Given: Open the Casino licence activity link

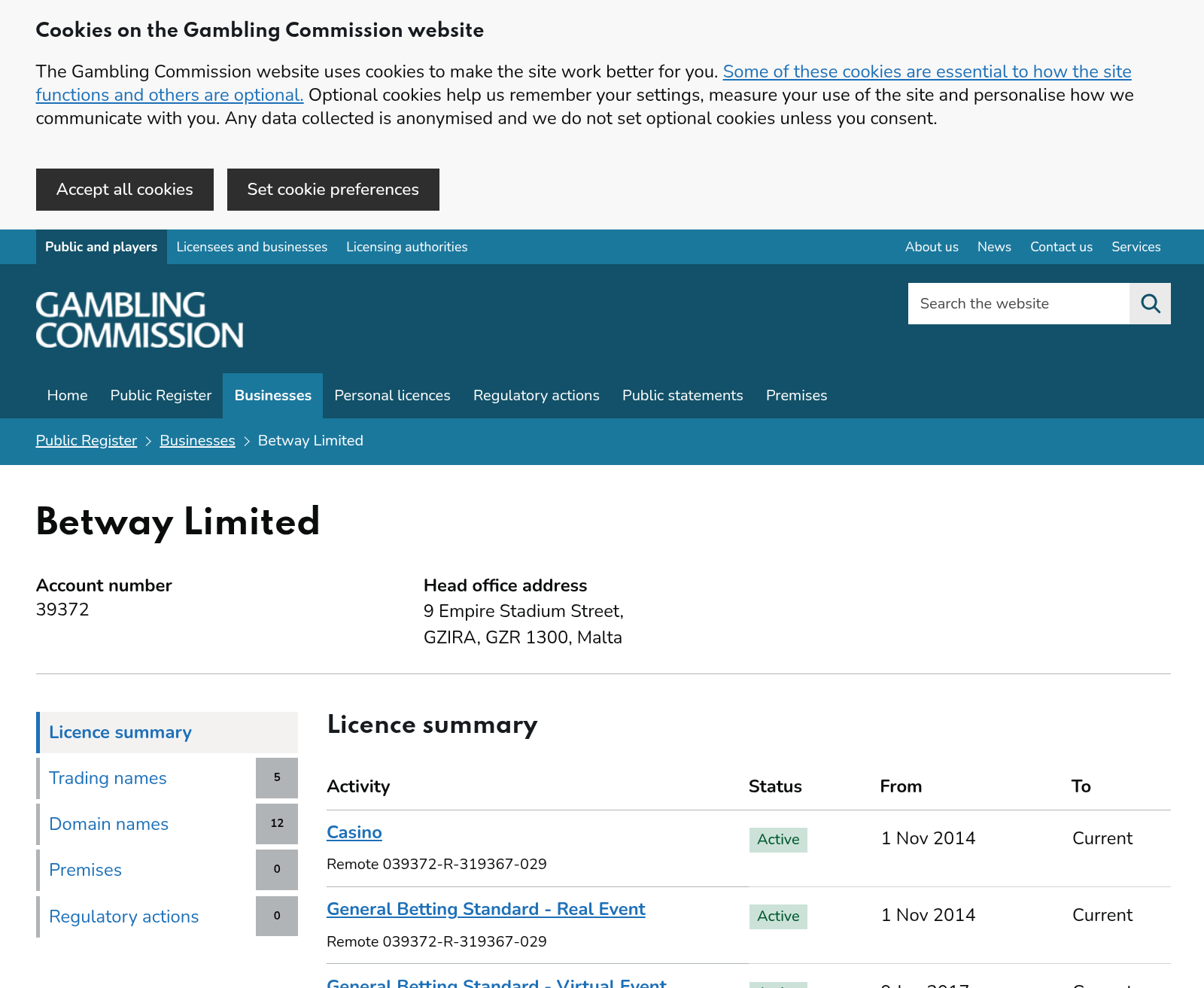Looking at the screenshot, I should click(x=354, y=833).
